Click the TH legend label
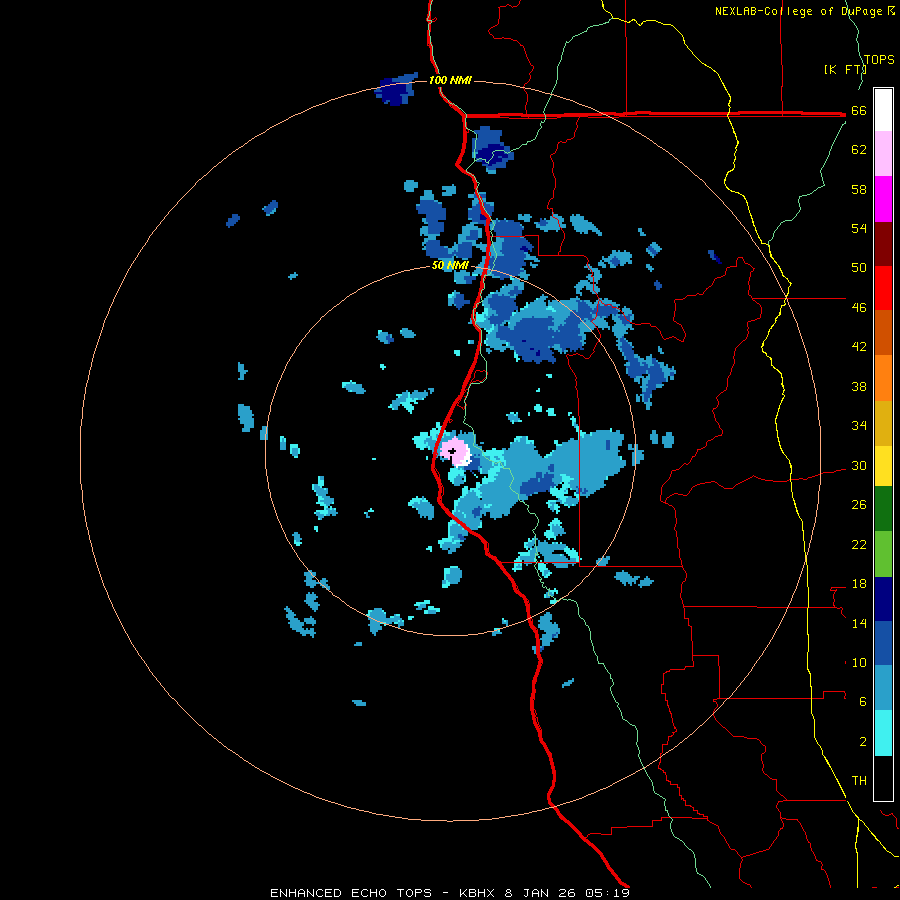Viewport: 900px width, 900px height. 859,781
